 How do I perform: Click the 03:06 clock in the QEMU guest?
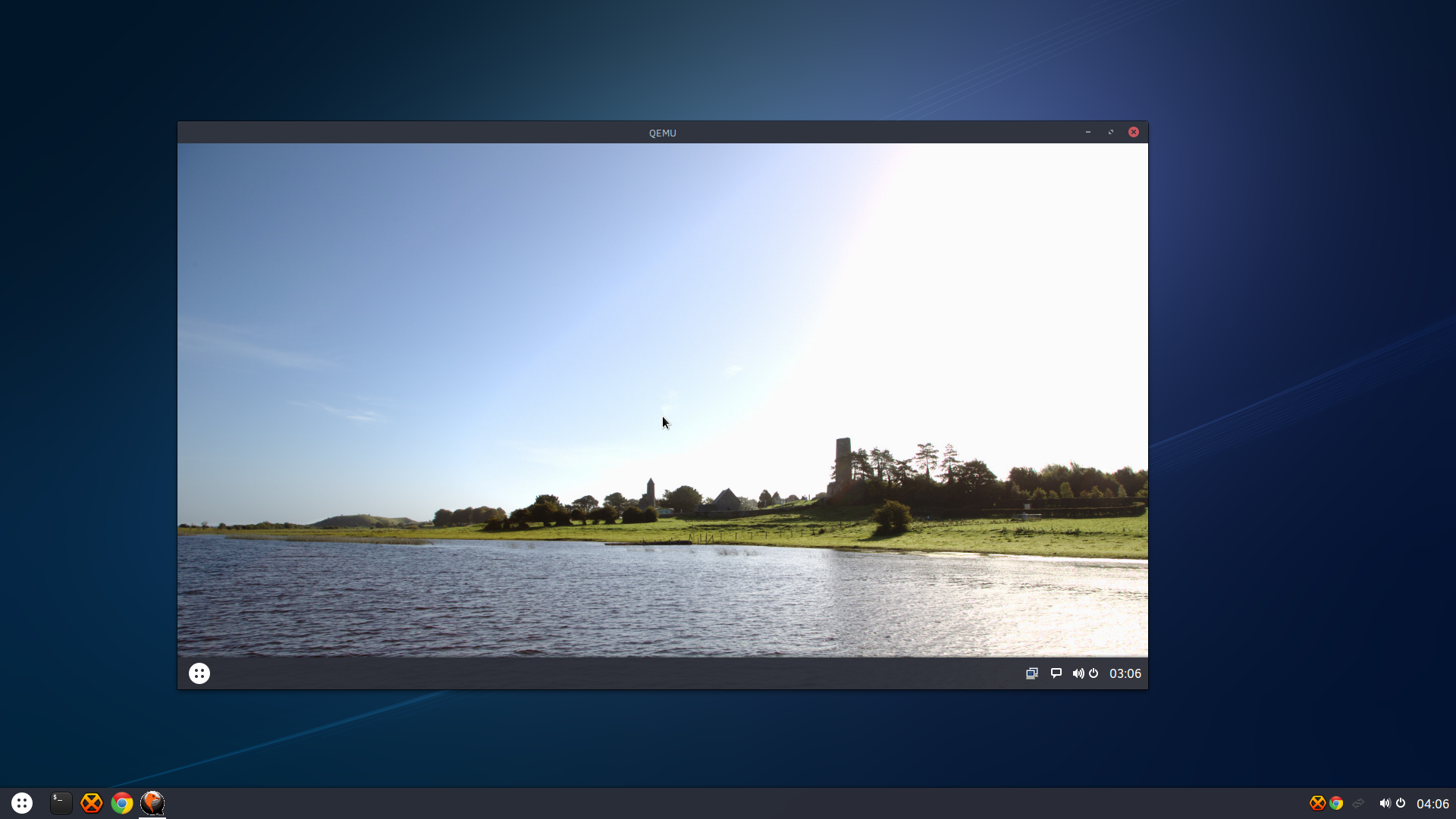tap(1125, 673)
